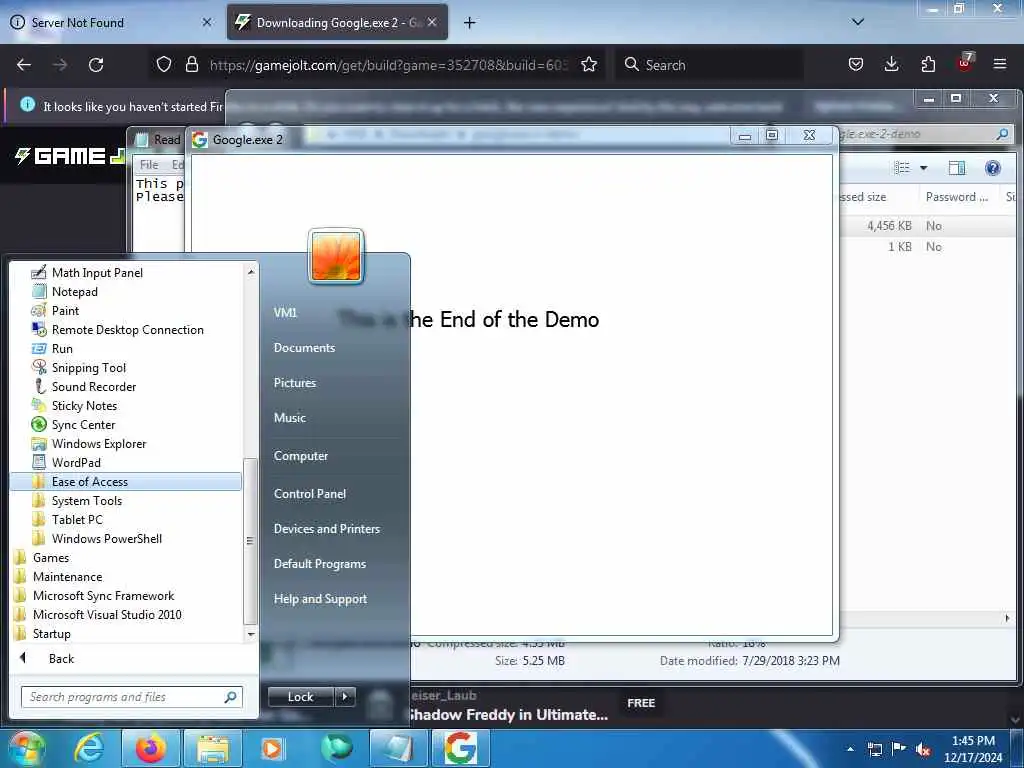This screenshot has width=1024, height=768.
Task: Open Pictures from Start menu
Action: click(x=295, y=383)
